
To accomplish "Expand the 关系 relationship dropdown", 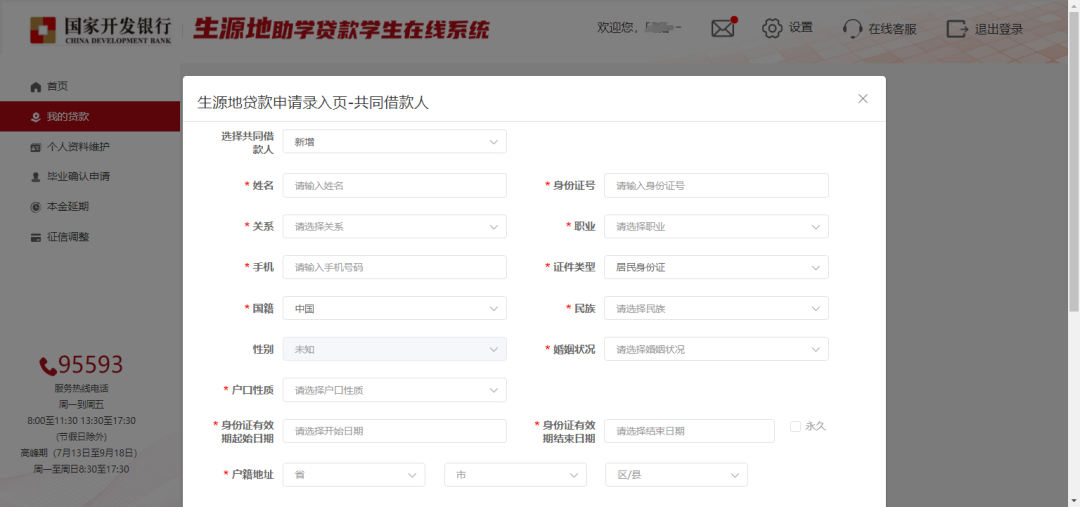I will (394, 226).
